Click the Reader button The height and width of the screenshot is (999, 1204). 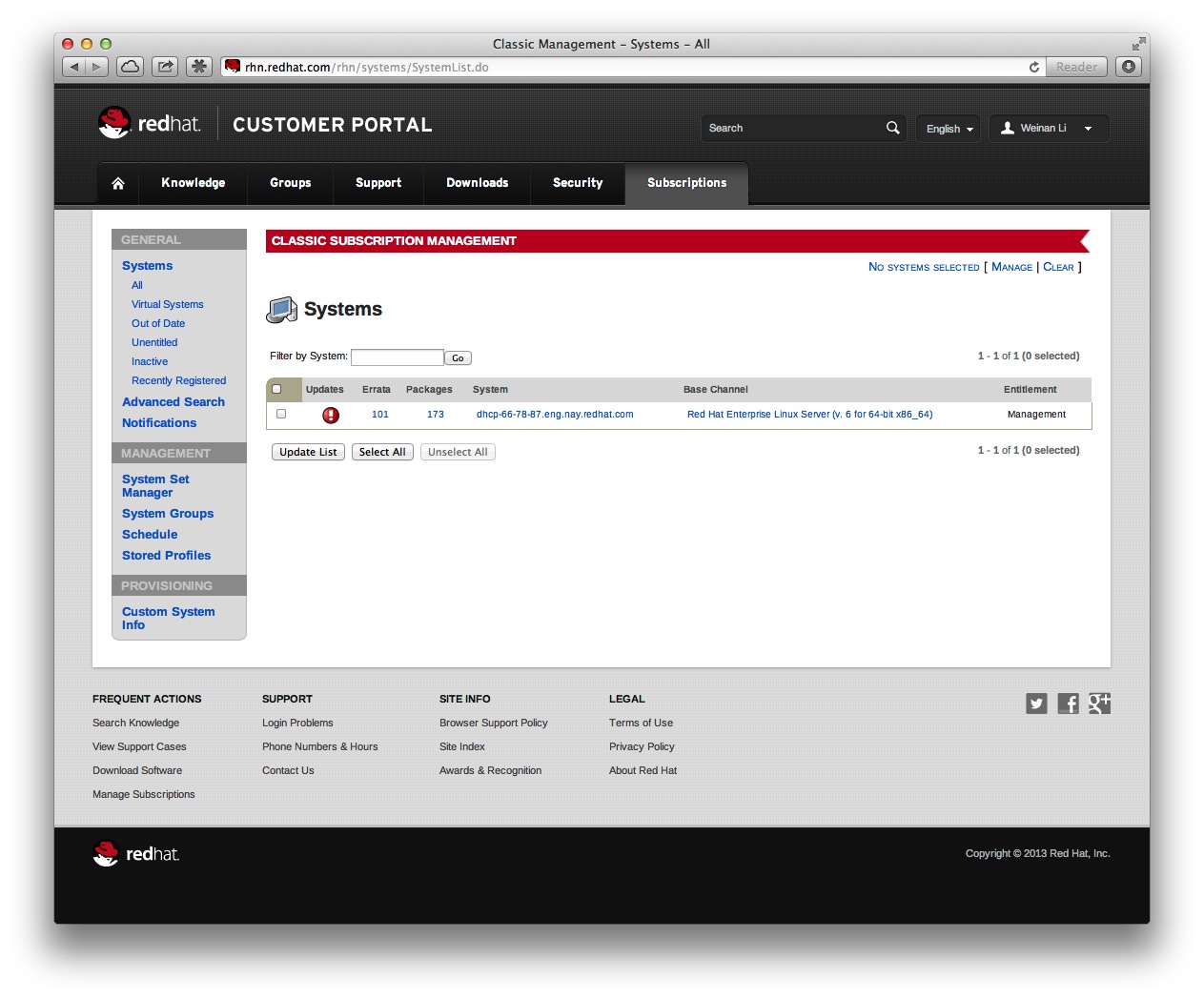click(x=1076, y=67)
